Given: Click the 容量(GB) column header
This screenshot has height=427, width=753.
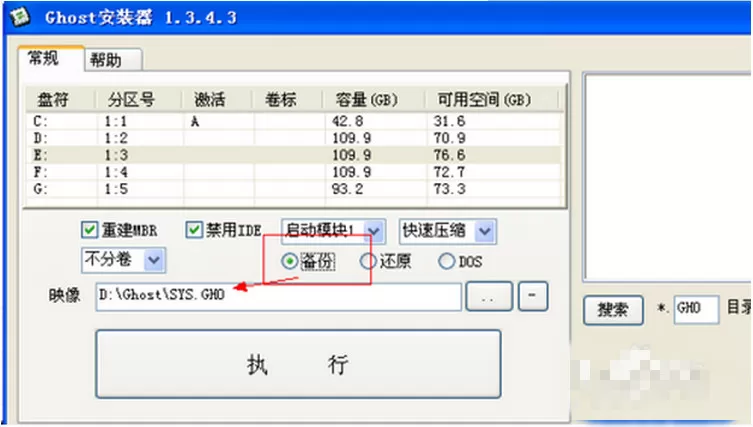Looking at the screenshot, I should click(x=373, y=100).
